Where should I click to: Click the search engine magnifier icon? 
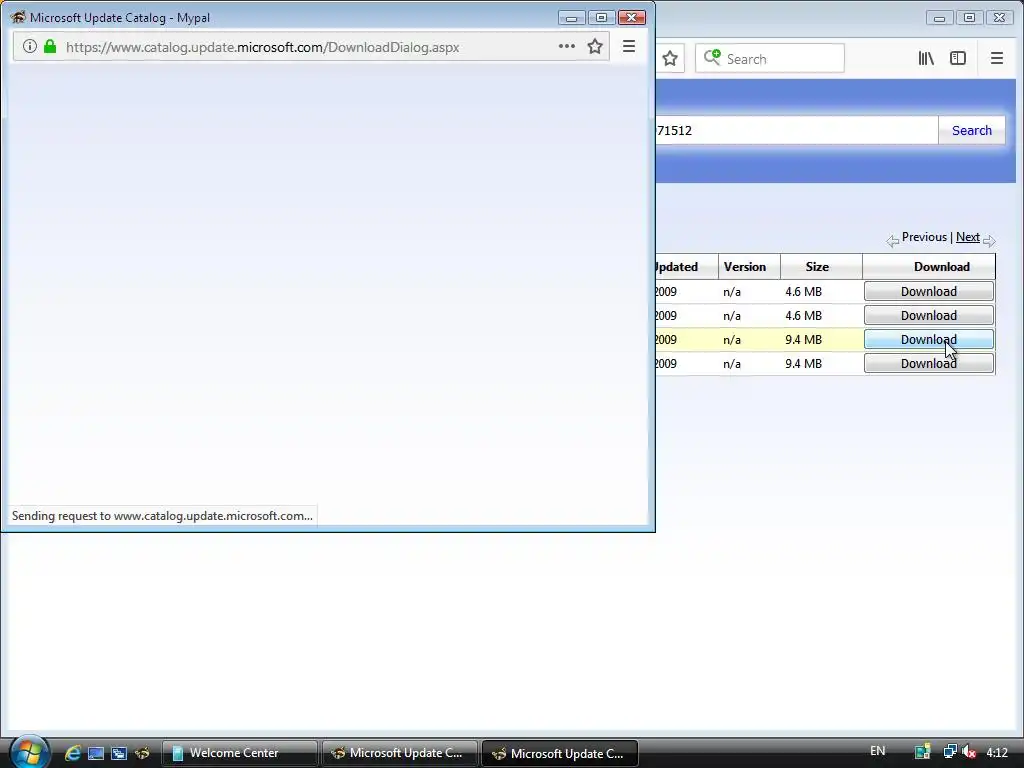click(x=712, y=58)
